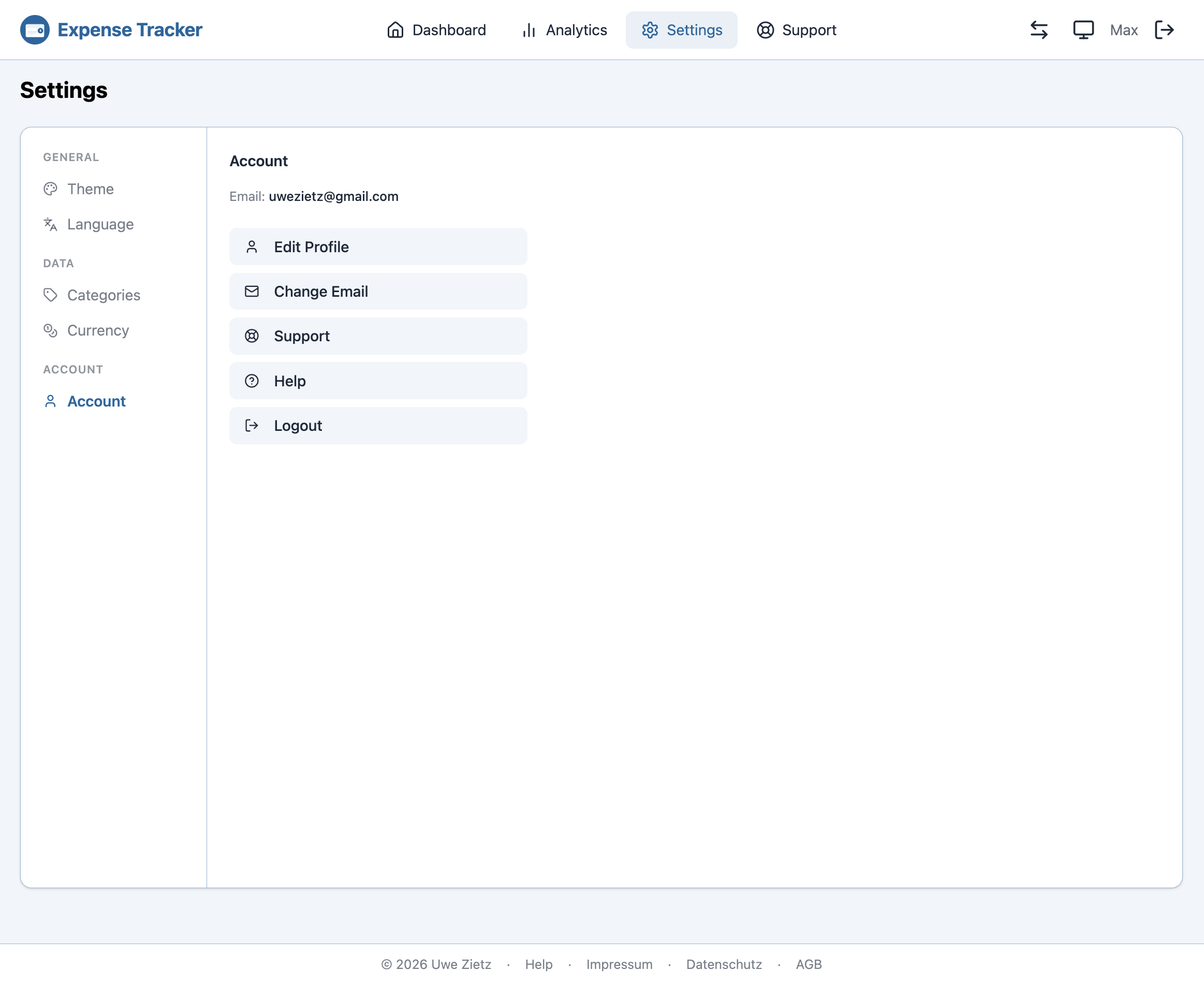This screenshot has width=1204, height=985.
Task: Open Language settings in sidebar
Action: point(100,224)
